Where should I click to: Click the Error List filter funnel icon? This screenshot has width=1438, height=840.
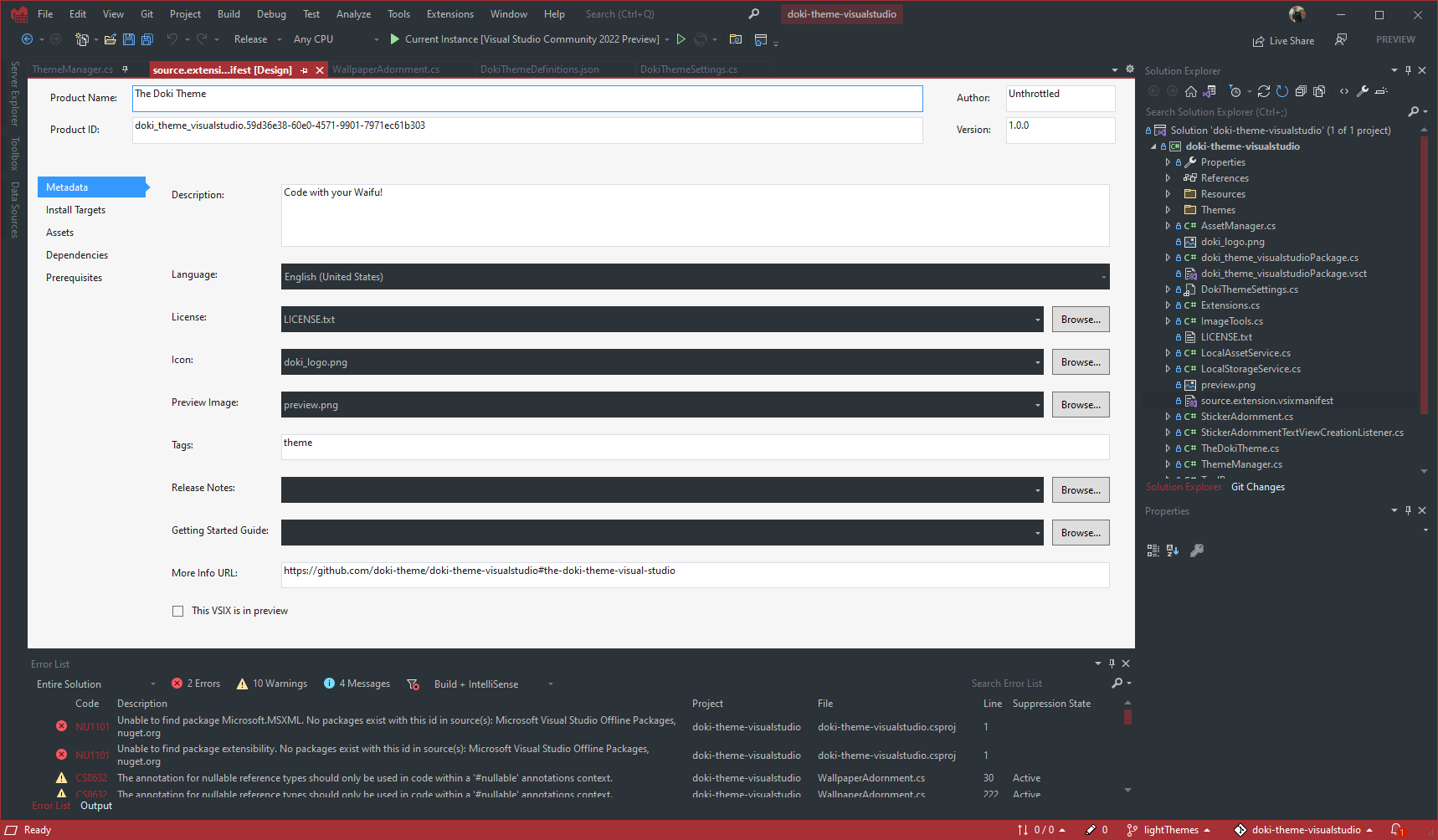click(413, 684)
